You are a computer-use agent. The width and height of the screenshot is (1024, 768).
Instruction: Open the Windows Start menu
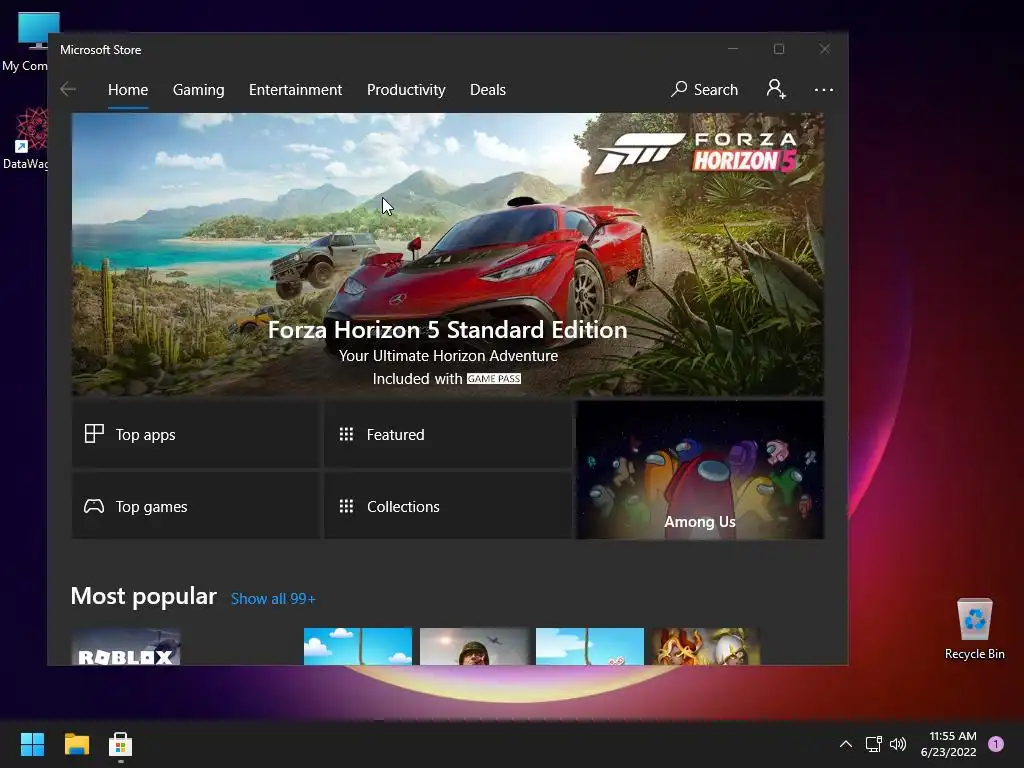point(32,744)
